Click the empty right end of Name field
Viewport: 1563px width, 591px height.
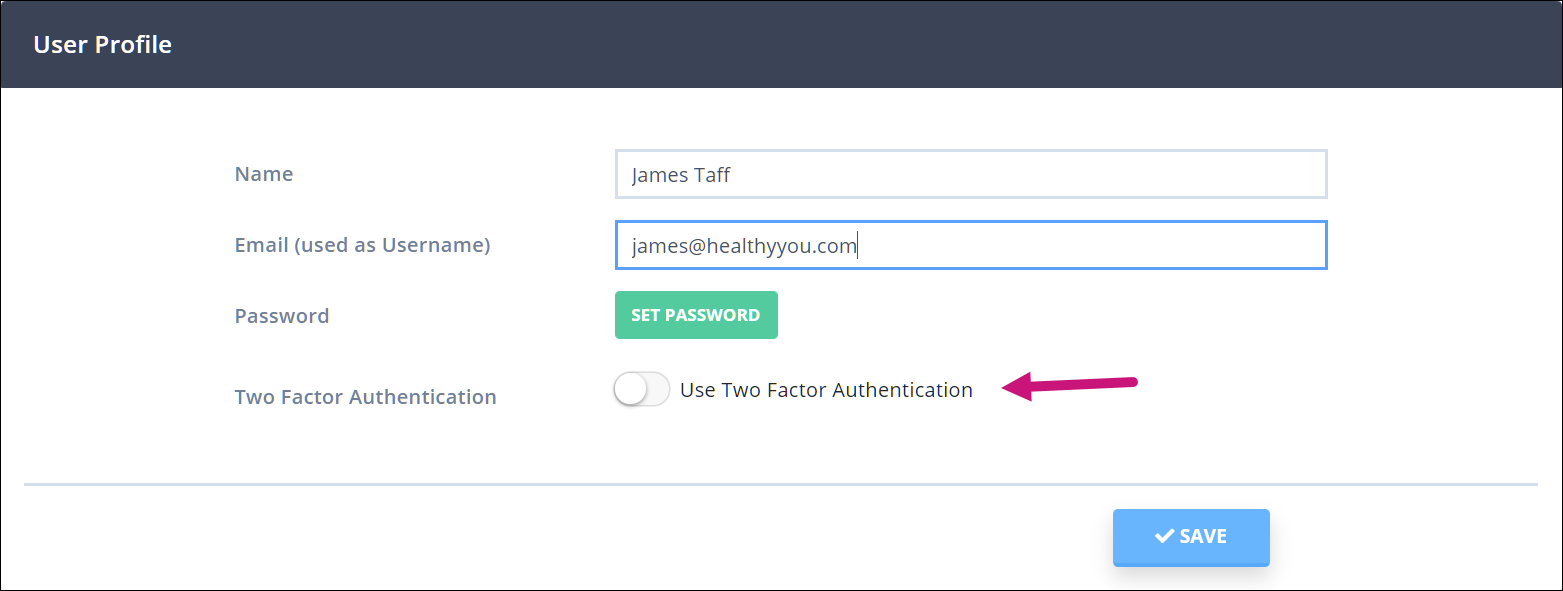click(1250, 175)
